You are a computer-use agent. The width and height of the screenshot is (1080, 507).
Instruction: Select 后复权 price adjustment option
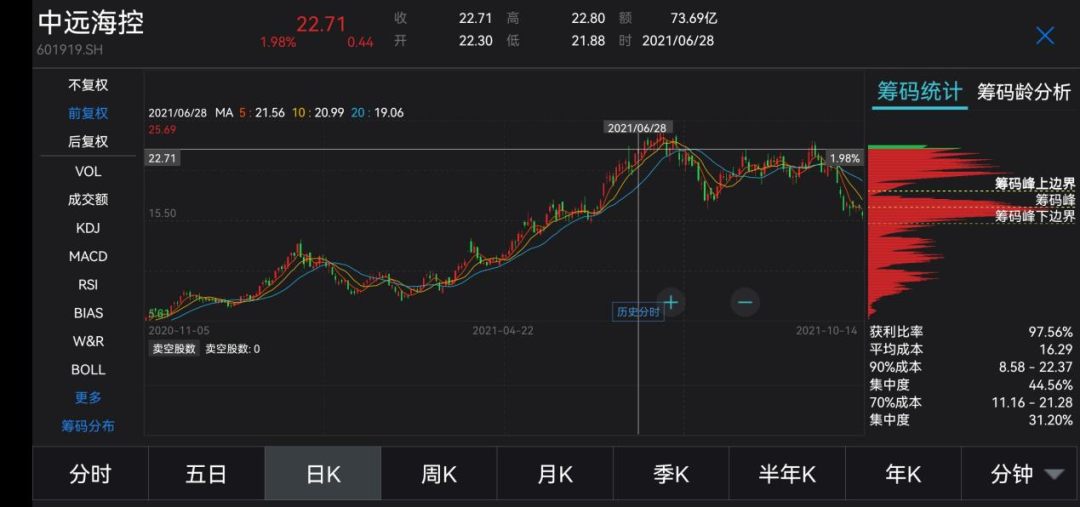pyautogui.click(x=88, y=141)
